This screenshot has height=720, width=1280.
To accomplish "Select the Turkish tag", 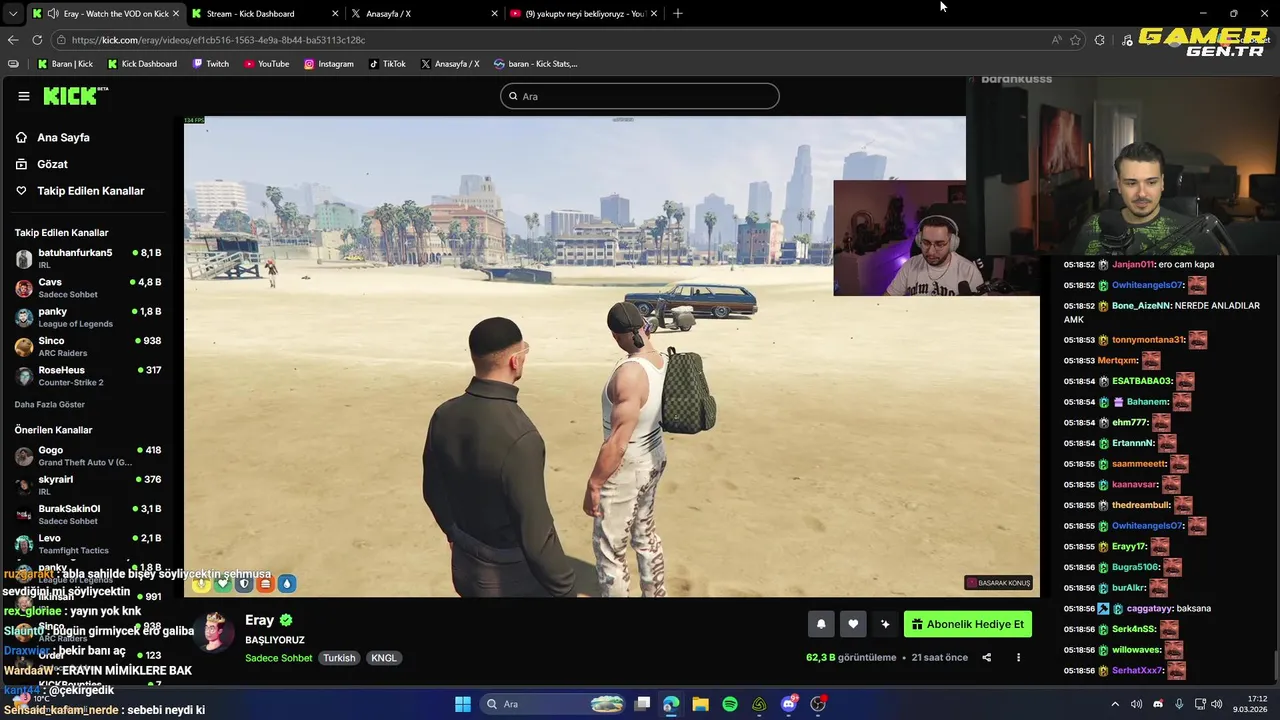I will [339, 658].
